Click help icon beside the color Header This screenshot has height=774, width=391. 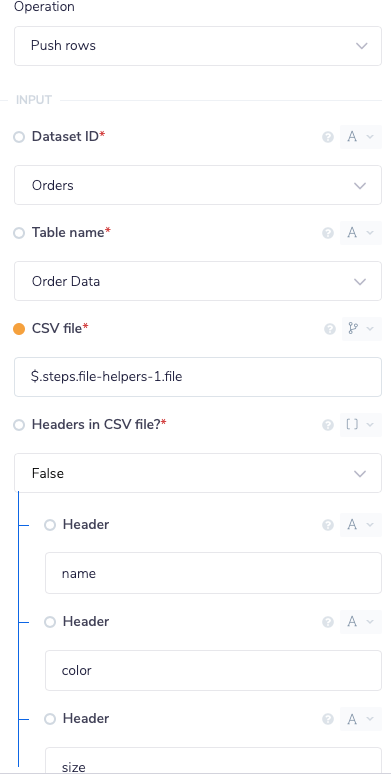328,622
